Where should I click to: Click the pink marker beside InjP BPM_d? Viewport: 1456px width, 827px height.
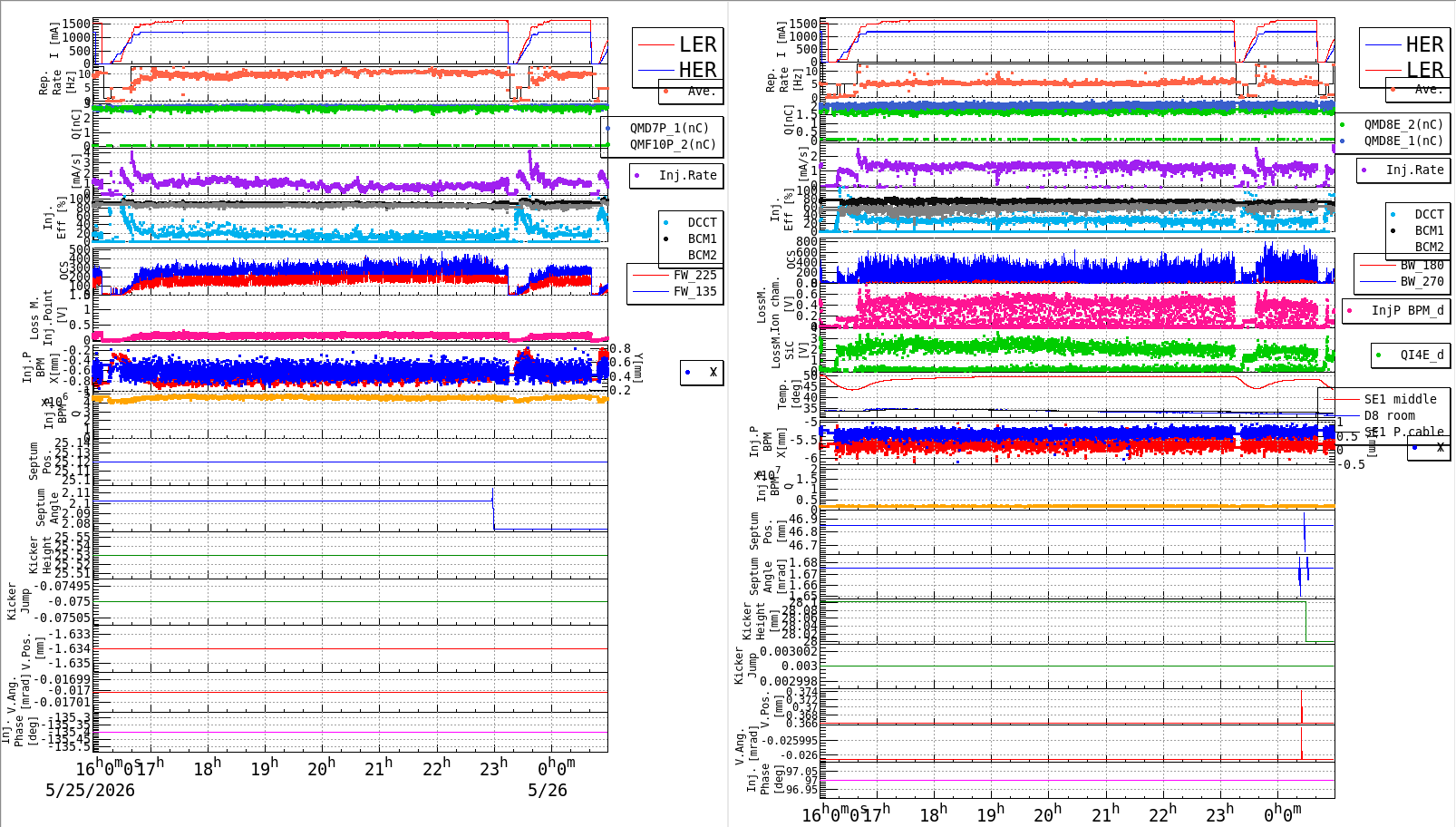pyautogui.click(x=1349, y=311)
